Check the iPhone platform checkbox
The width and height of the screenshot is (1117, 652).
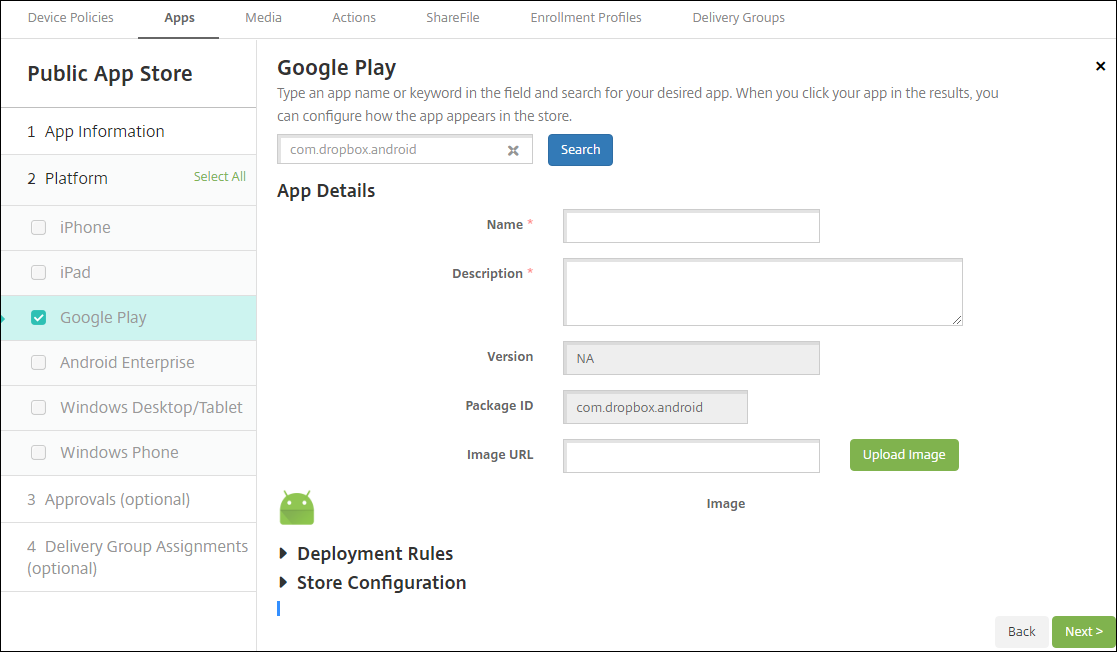pyautogui.click(x=39, y=227)
